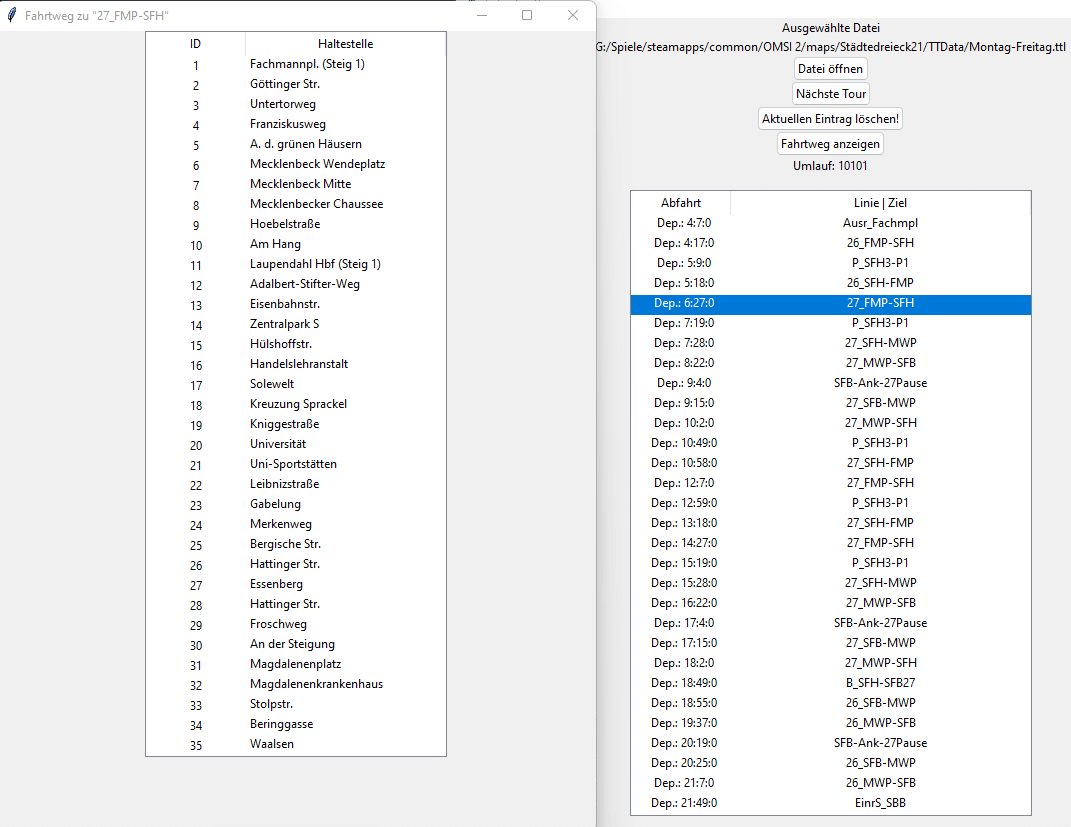Select the "B_SFH-SFB27" trip entry
Image resolution: width=1071 pixels, height=827 pixels.
click(880, 683)
